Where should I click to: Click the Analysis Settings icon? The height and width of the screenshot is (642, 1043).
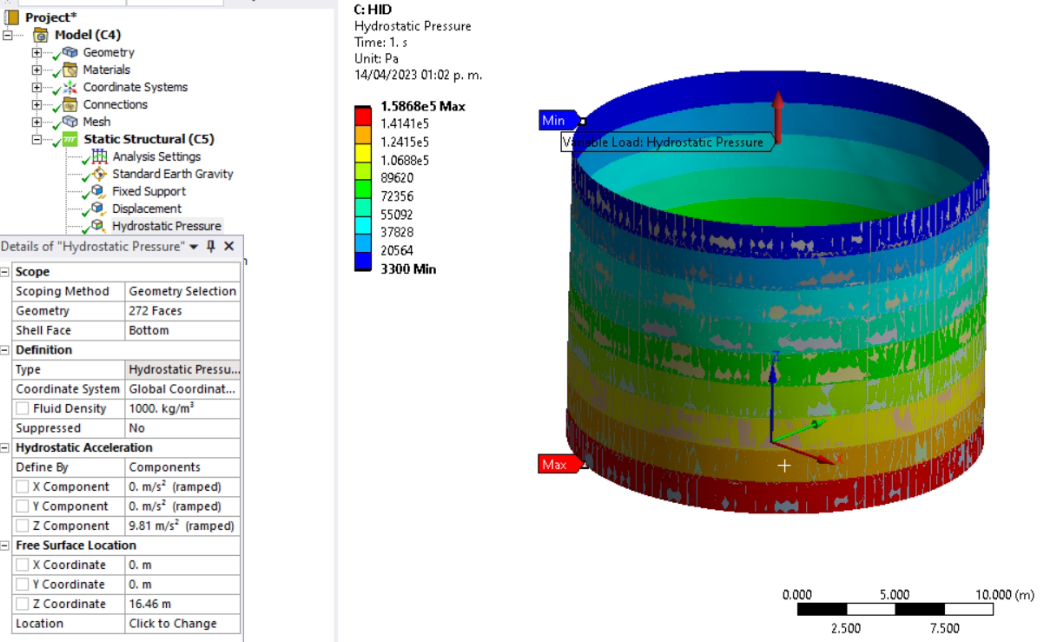tap(99, 157)
